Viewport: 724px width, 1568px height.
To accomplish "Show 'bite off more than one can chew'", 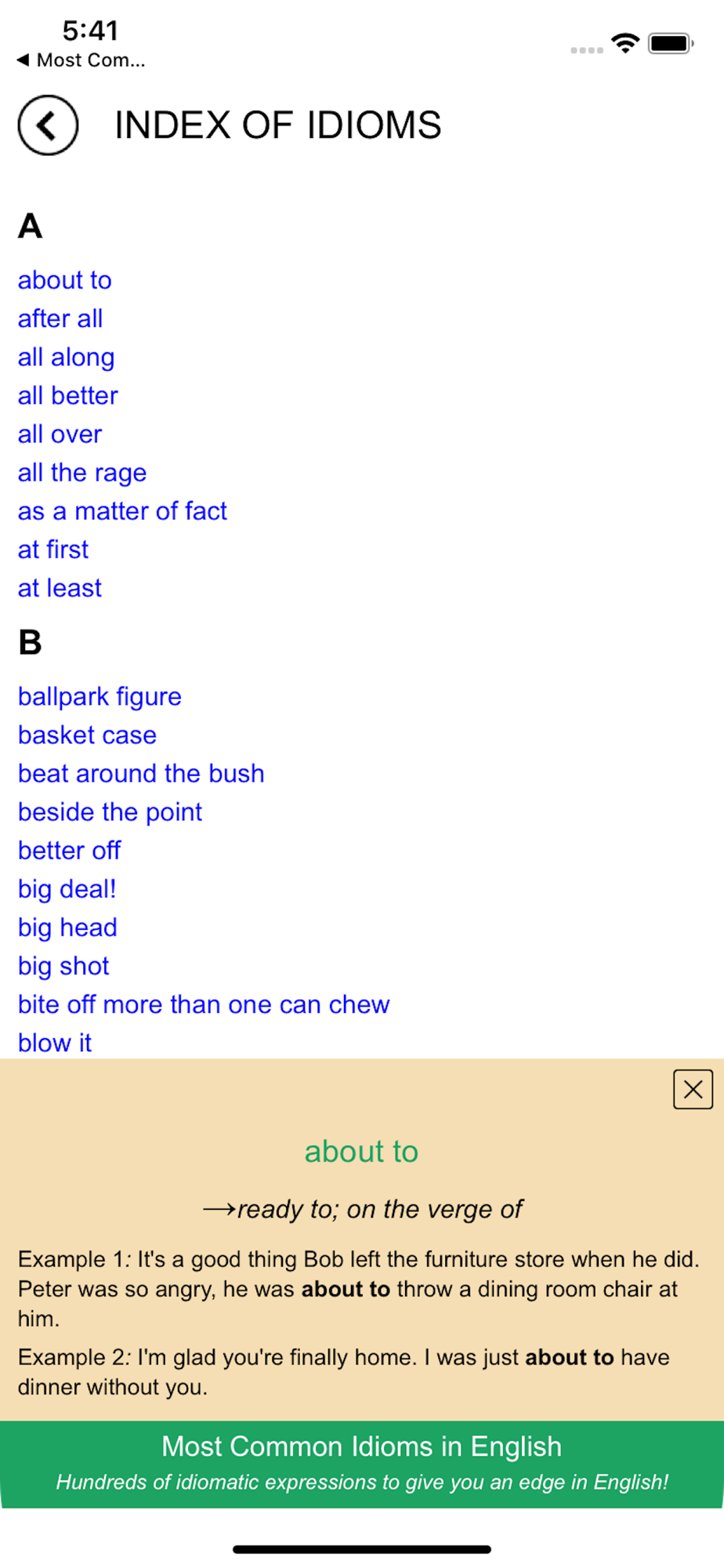I will point(204,1004).
